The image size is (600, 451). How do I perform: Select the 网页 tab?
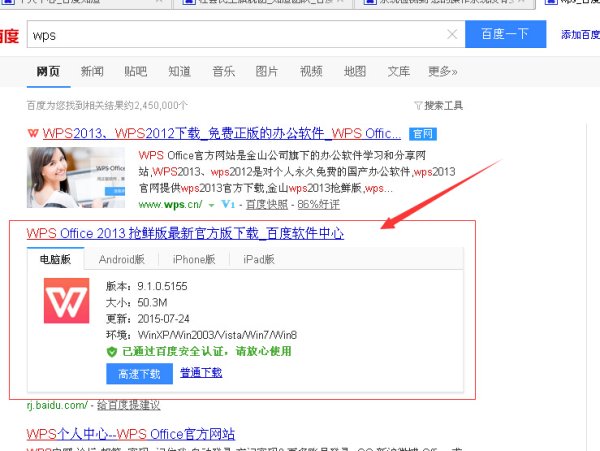(x=48, y=72)
